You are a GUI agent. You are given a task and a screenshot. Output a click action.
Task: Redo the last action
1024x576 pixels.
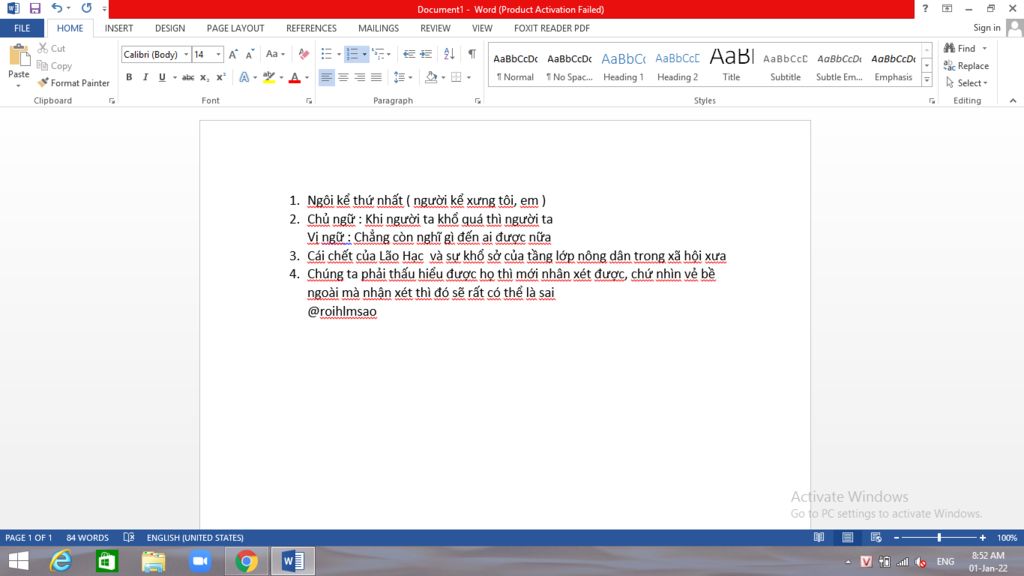(x=86, y=8)
